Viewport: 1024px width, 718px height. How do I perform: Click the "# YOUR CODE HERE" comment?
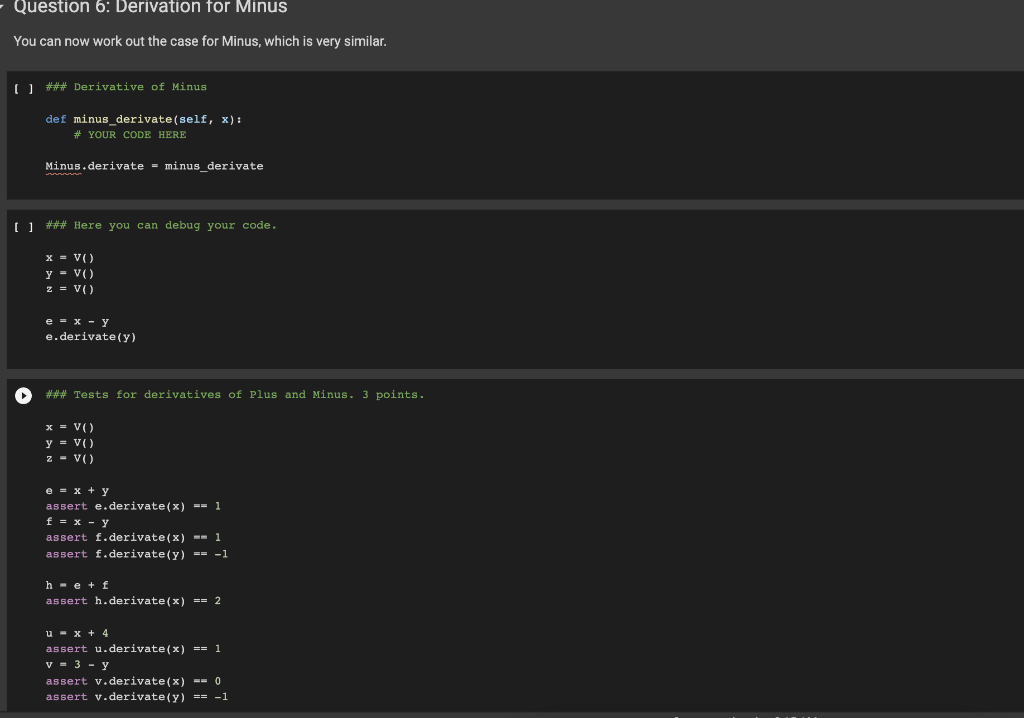131,134
